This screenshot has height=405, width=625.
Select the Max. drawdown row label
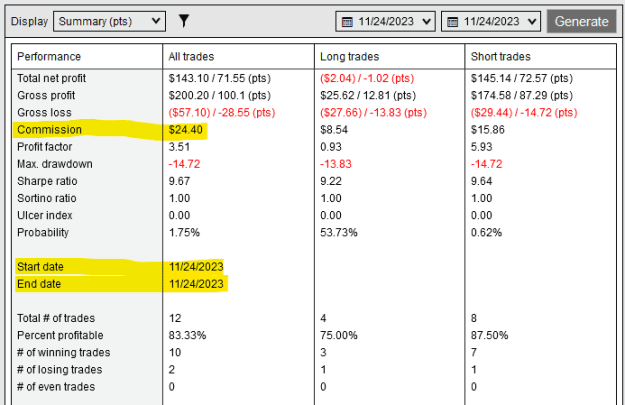(x=55, y=164)
